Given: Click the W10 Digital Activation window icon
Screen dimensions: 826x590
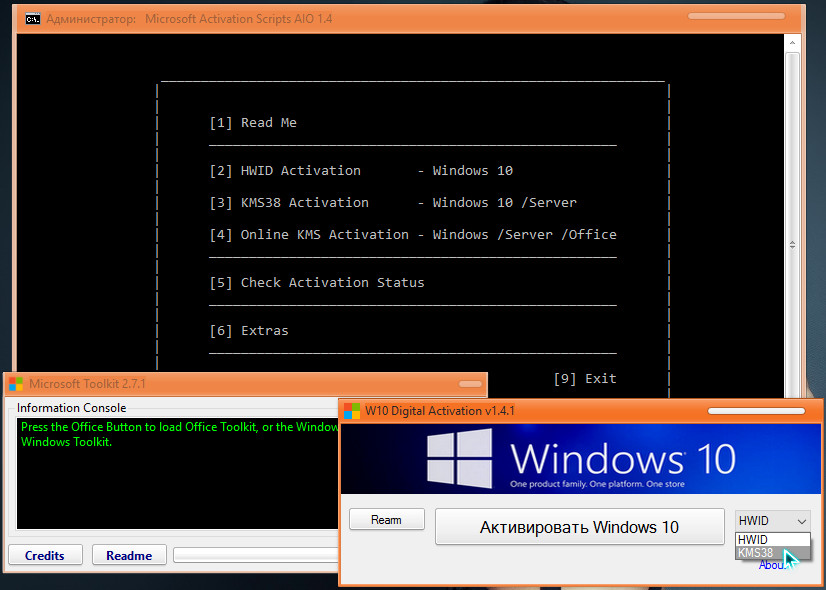Looking at the screenshot, I should click(351, 411).
